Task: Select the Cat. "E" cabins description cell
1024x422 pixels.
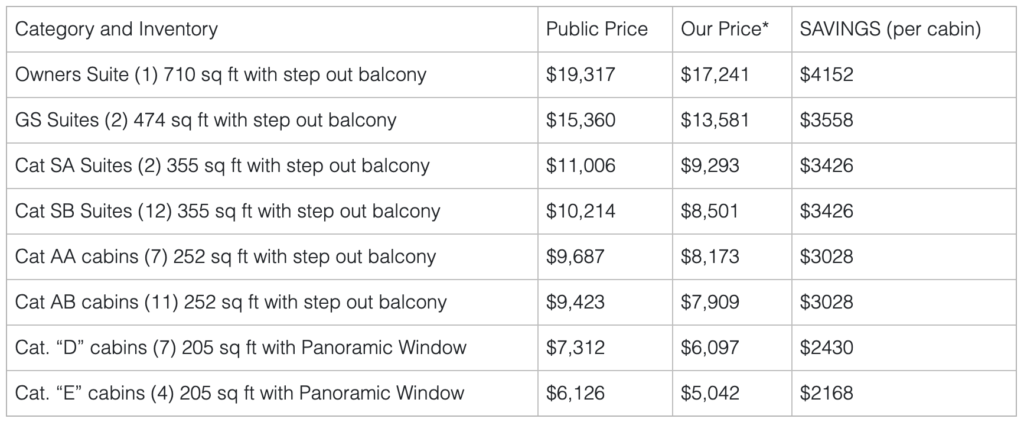Action: tap(240, 393)
